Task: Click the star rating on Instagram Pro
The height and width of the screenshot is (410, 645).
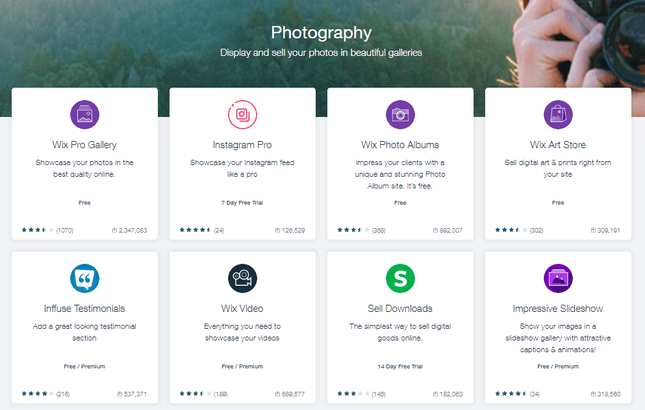Action: pyautogui.click(x=196, y=230)
